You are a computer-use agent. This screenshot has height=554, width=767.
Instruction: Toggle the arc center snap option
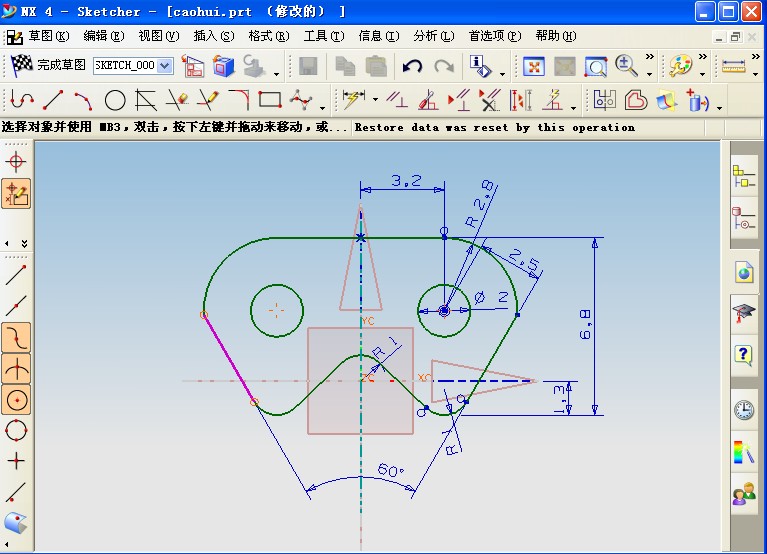click(16, 369)
